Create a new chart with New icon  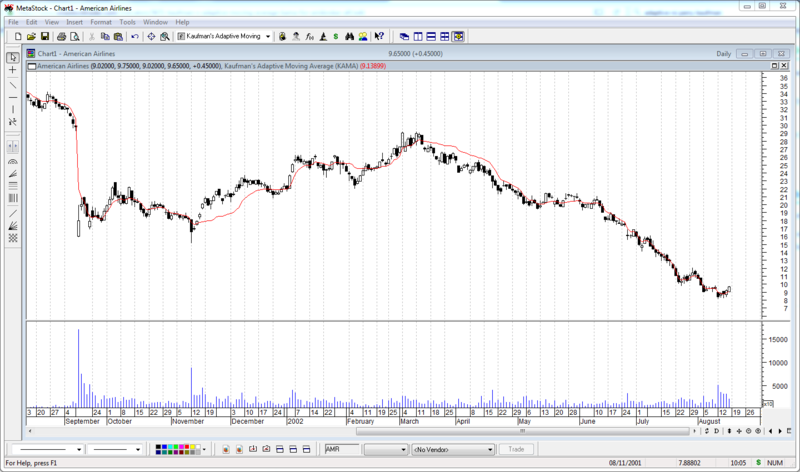[x=18, y=36]
